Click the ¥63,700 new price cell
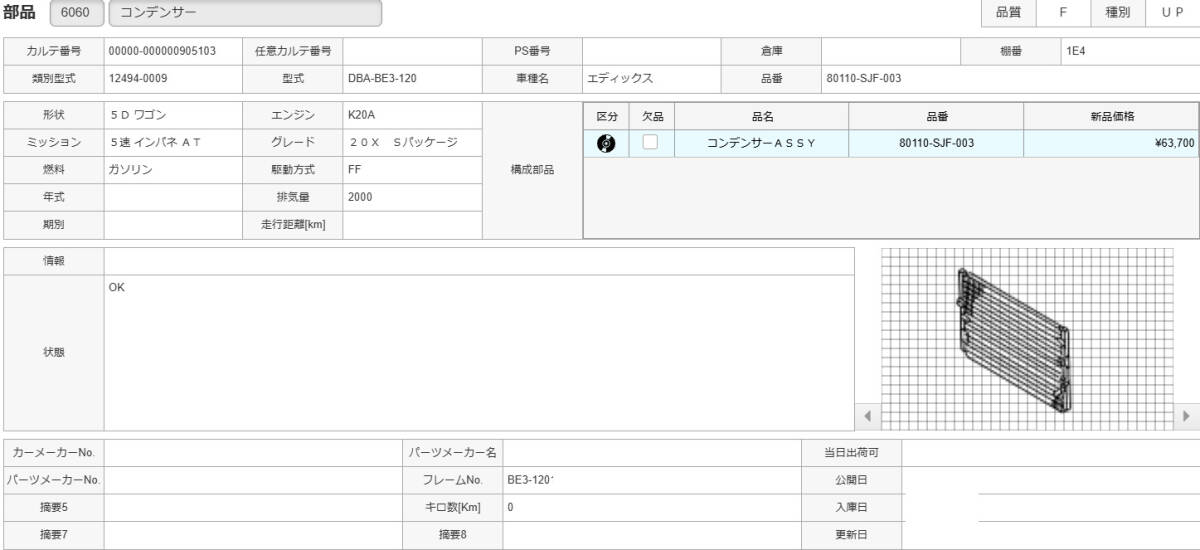The image size is (1200, 550). 1111,143
